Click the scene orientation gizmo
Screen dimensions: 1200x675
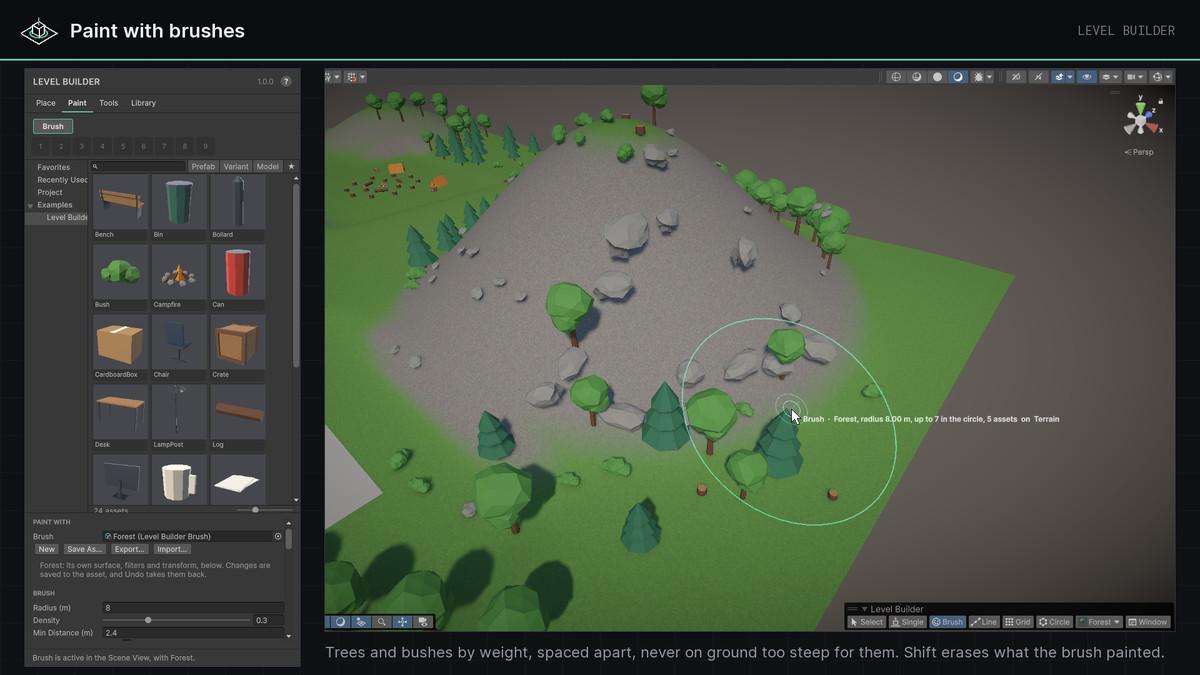point(1140,119)
